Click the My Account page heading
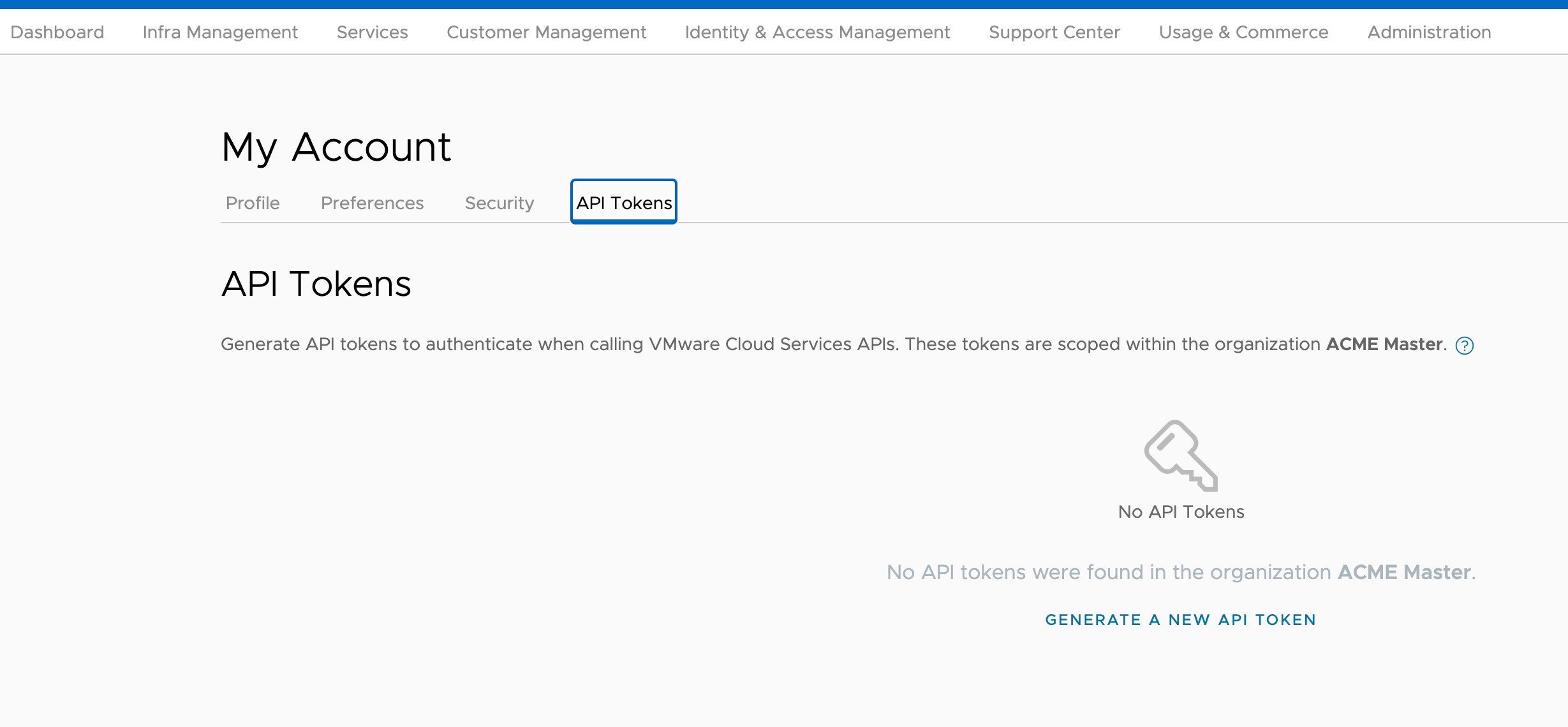The image size is (1568, 727). pyautogui.click(x=336, y=147)
